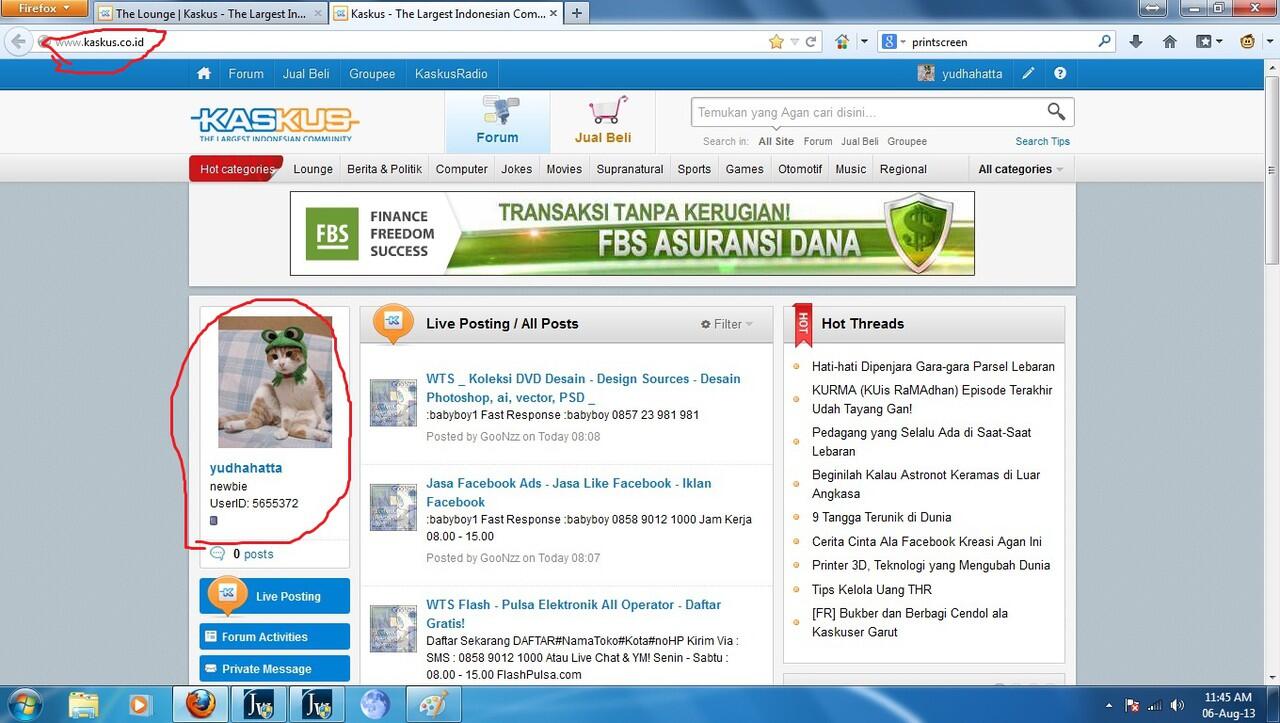This screenshot has width=1280, height=723.
Task: Go back using the browser back arrow
Action: pyautogui.click(x=17, y=42)
